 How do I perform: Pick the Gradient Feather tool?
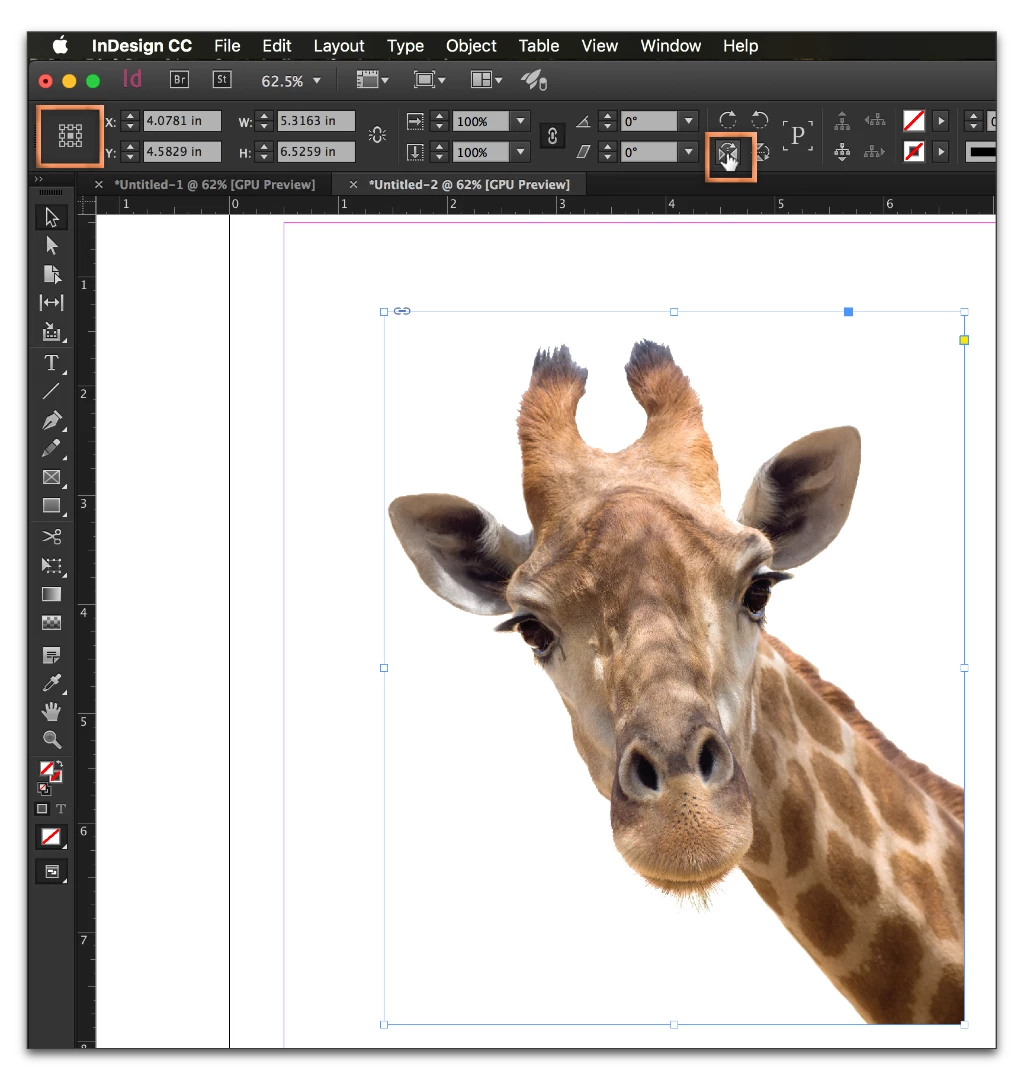click(x=52, y=623)
